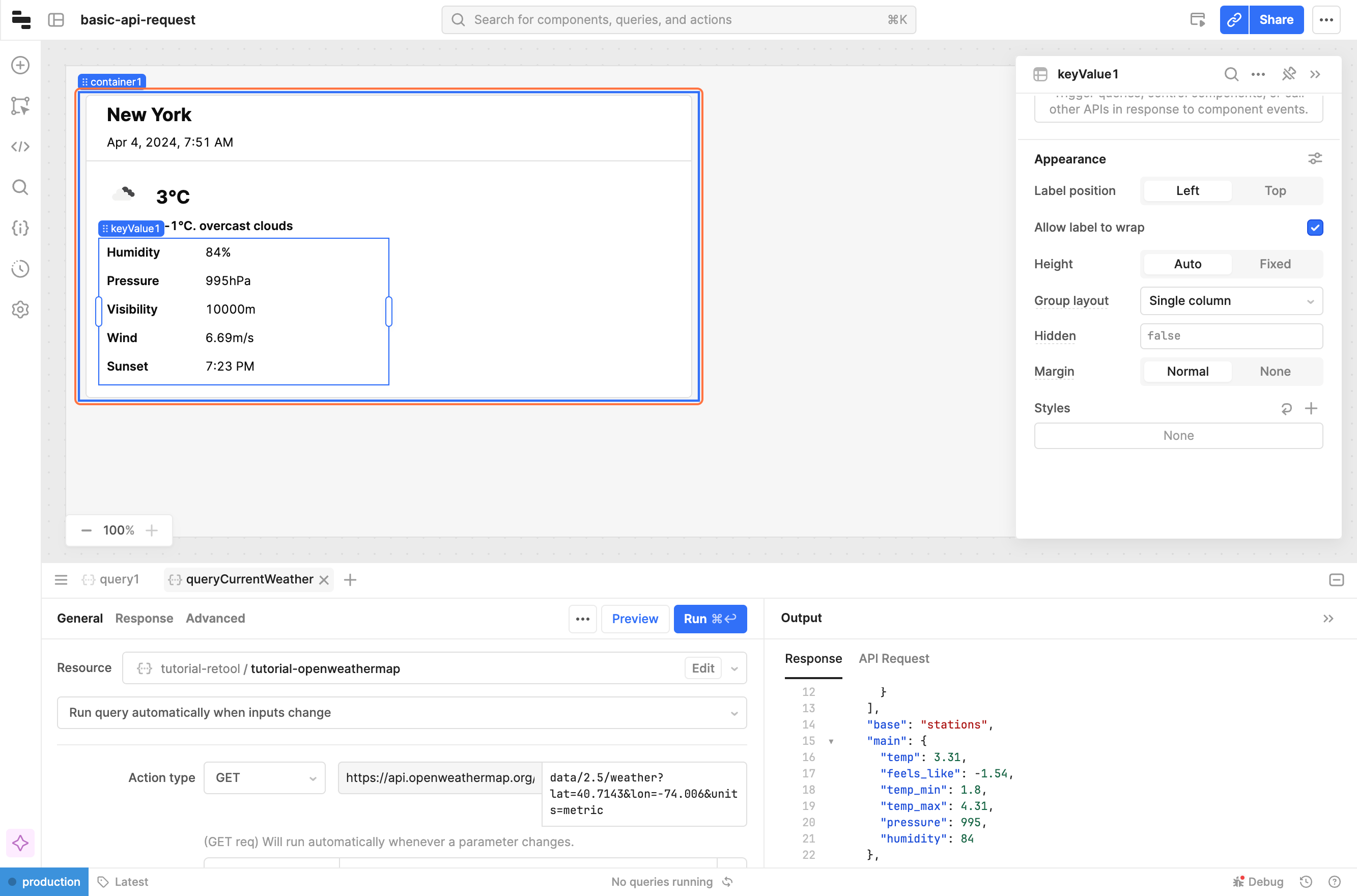Image resolution: width=1357 pixels, height=896 pixels.
Task: Open the history clock icon in sidebar
Action: tap(20, 269)
